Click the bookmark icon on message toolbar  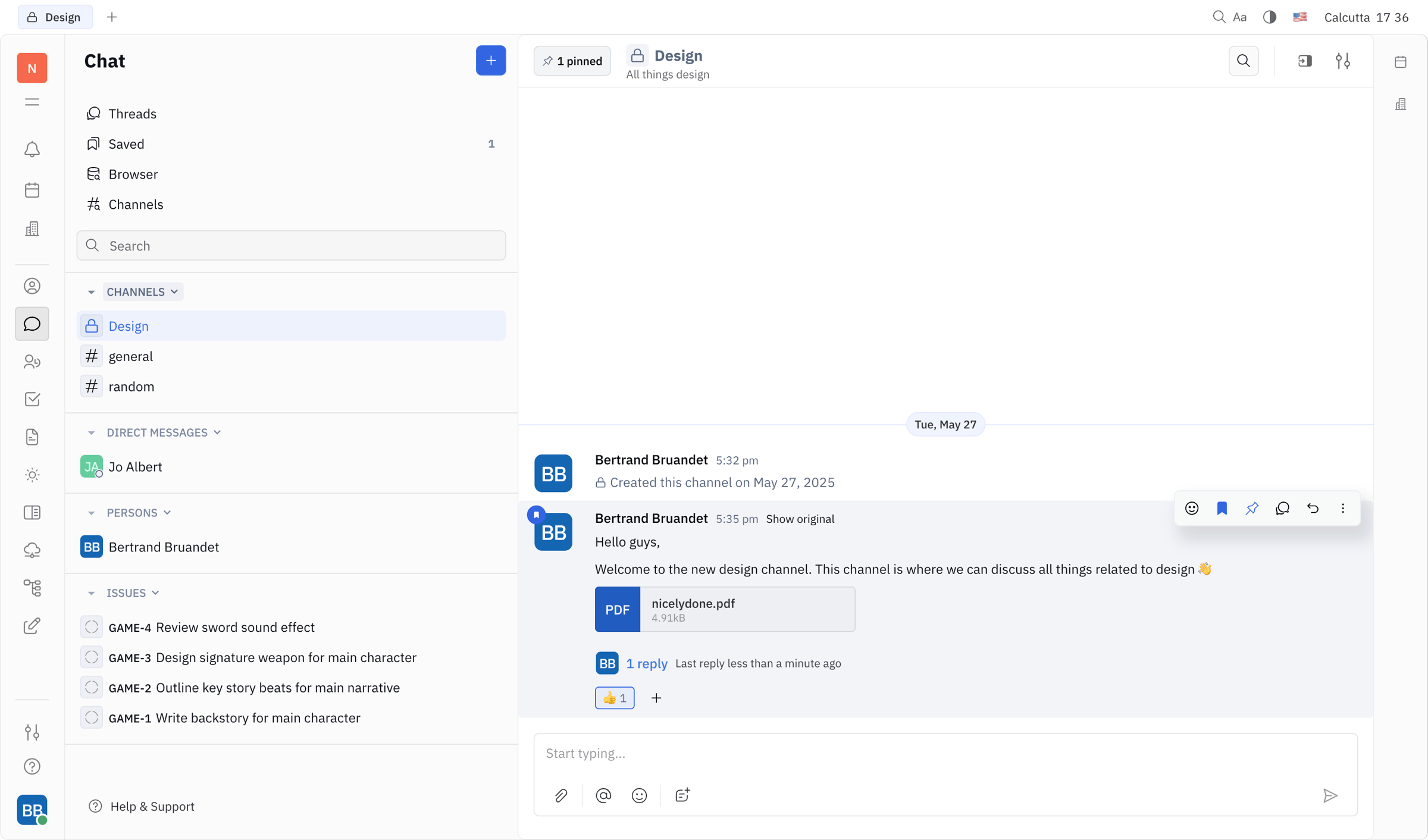pyautogui.click(x=1222, y=508)
